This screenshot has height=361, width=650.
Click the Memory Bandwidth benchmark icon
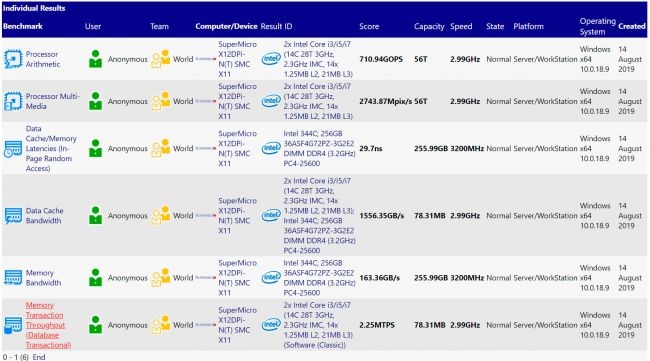point(13,278)
